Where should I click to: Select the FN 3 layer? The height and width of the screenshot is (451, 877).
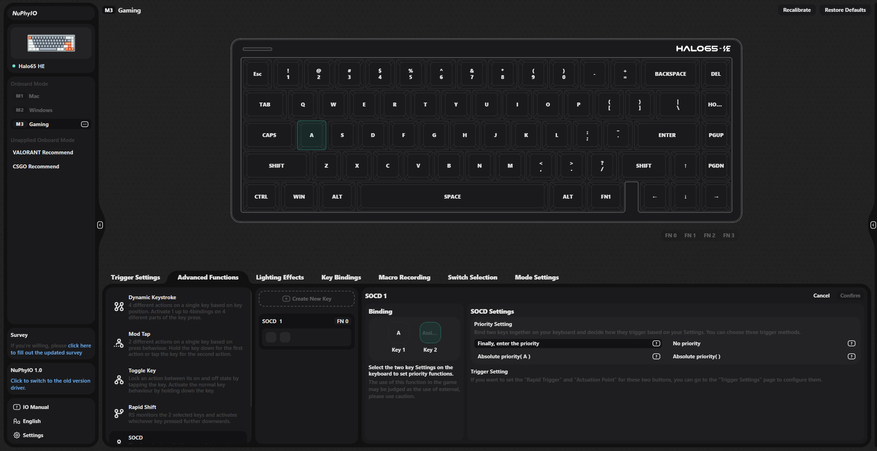(728, 236)
